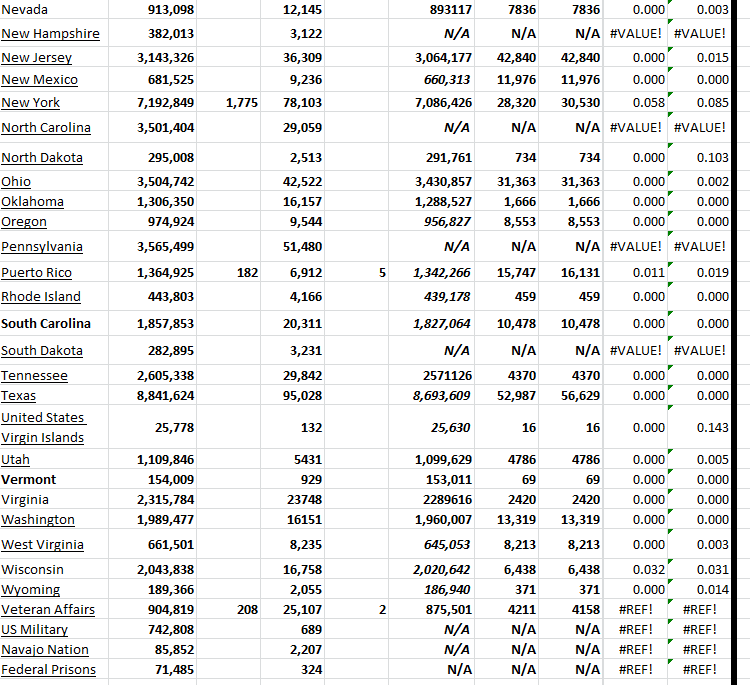
Task: Select the 71,485 Federal Prisons cell
Action: (x=153, y=670)
